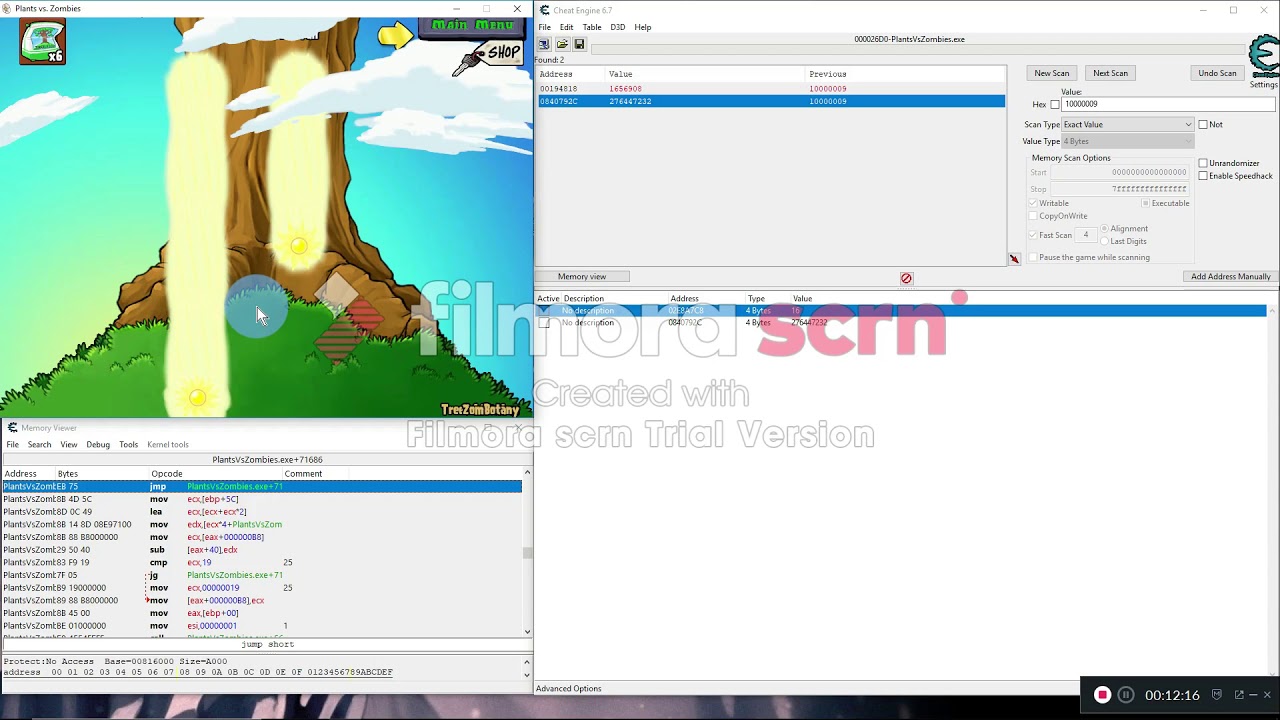Image resolution: width=1280 pixels, height=720 pixels.
Task: Click the seed packet x6 icon in game
Action: click(x=42, y=42)
